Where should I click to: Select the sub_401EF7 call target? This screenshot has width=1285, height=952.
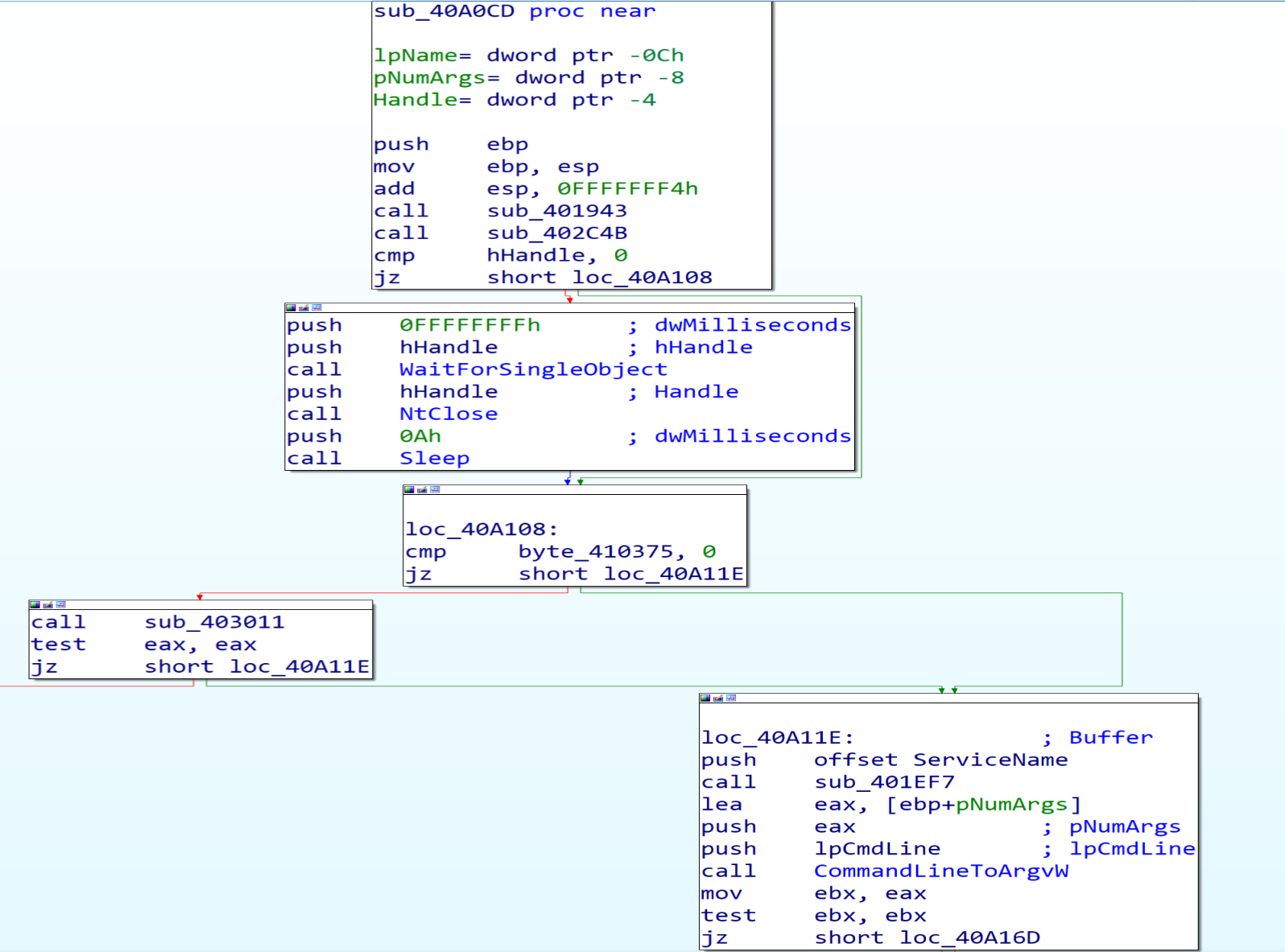point(884,782)
